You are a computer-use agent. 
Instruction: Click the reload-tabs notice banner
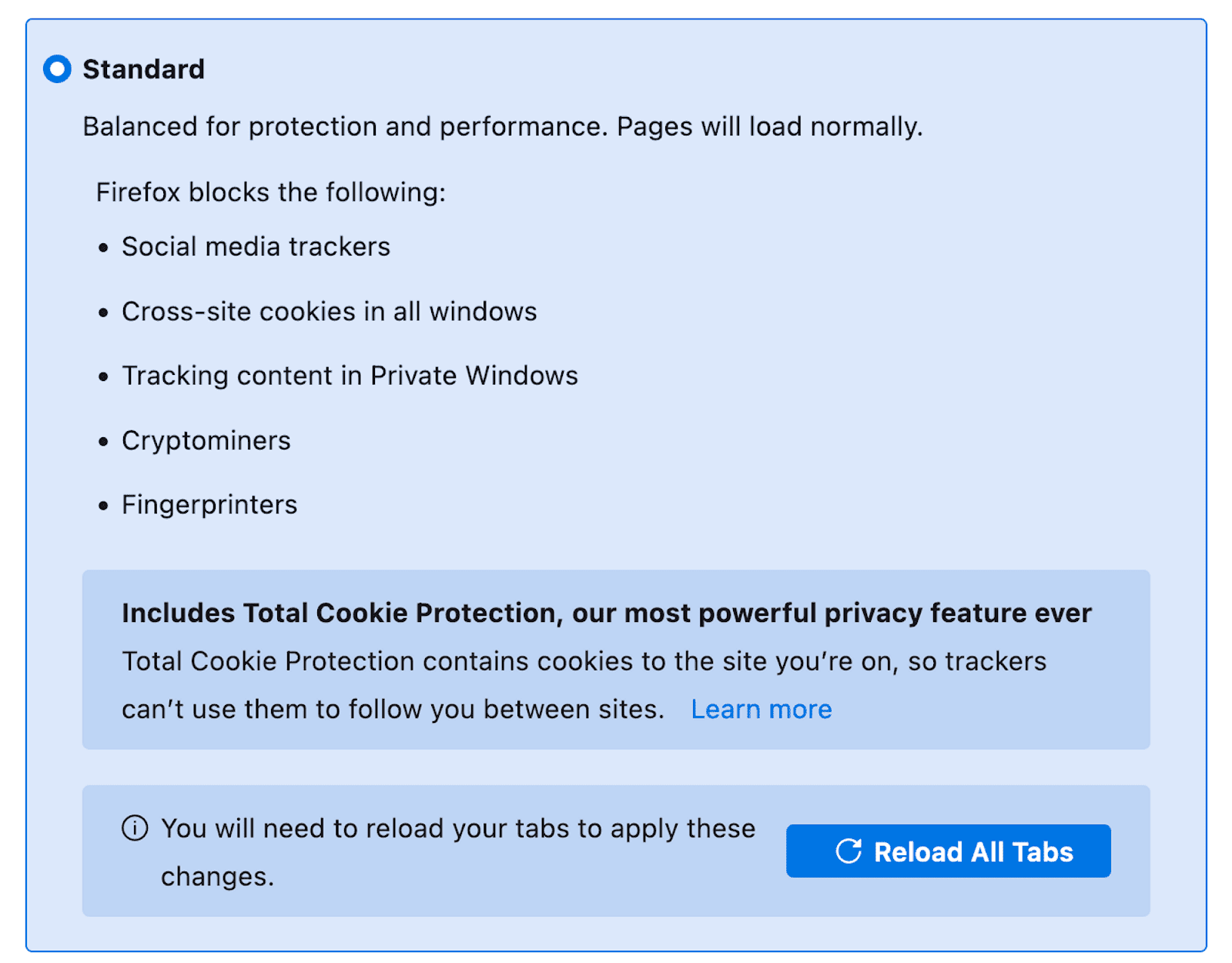point(462,851)
